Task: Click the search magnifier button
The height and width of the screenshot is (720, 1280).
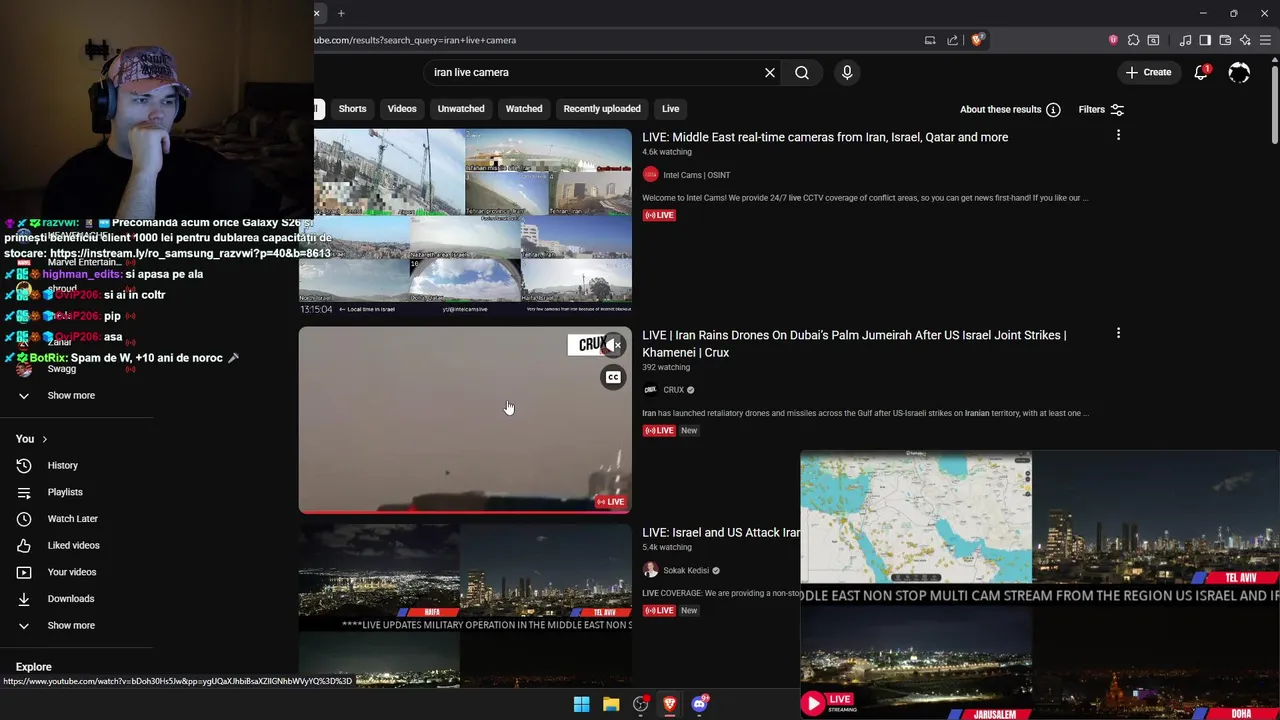Action: [x=802, y=72]
